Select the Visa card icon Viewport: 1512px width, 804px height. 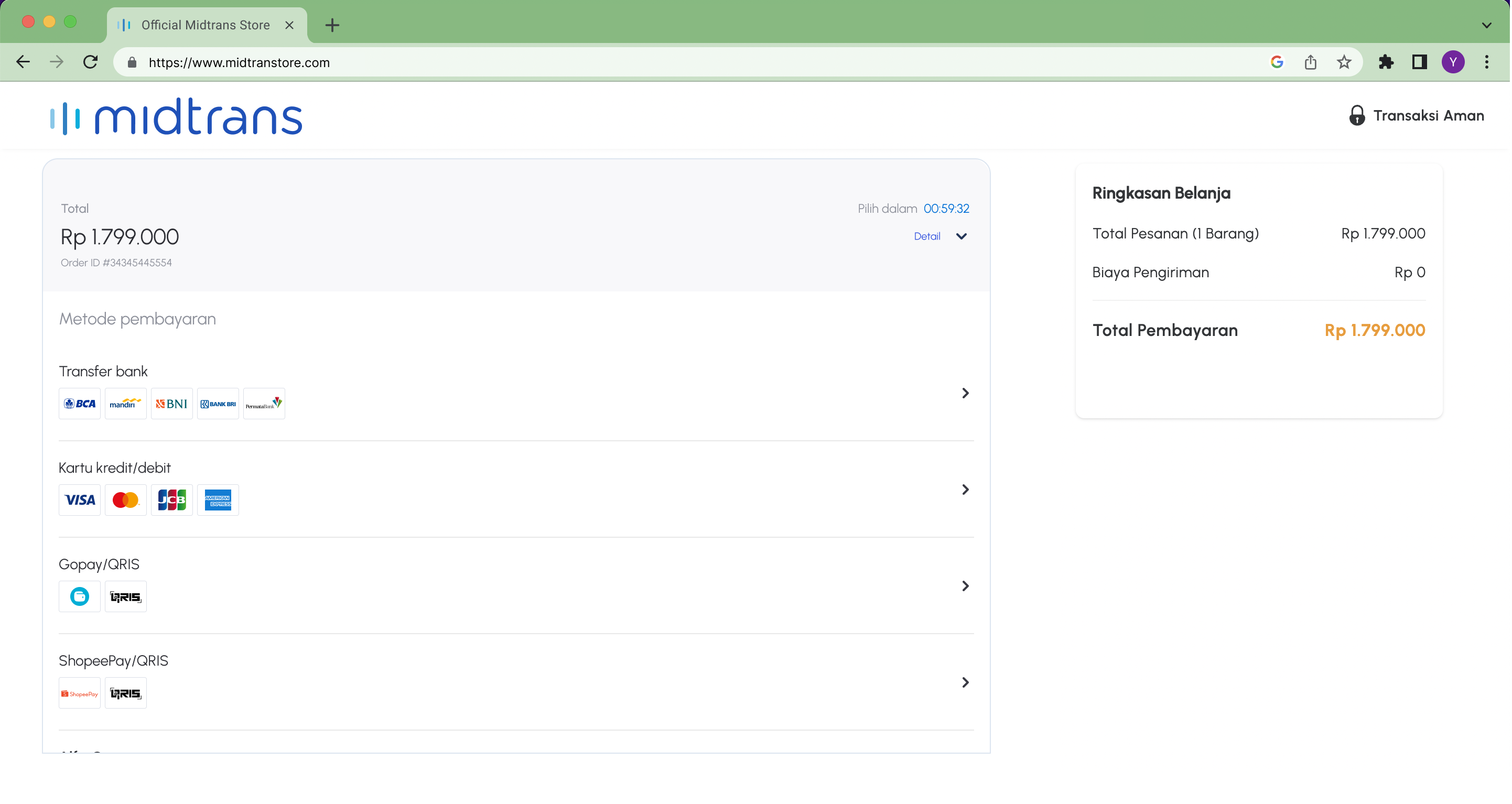(x=80, y=500)
